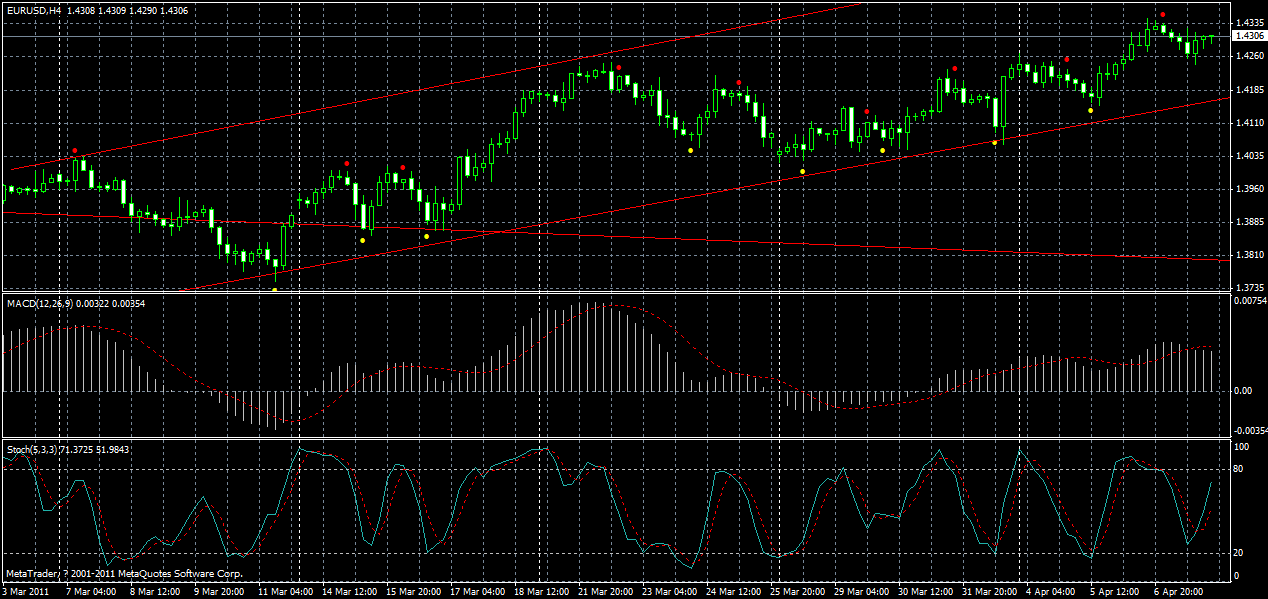The height and width of the screenshot is (599, 1268).
Task: Select the topmost red dot at the chart's highest candle
Action: [1163, 14]
